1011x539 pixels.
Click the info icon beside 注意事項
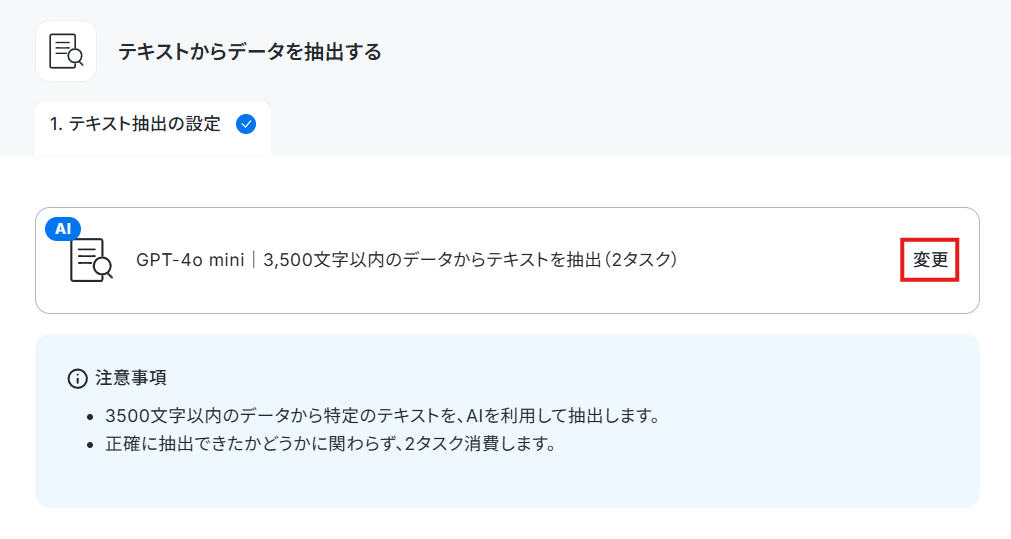(x=77, y=378)
